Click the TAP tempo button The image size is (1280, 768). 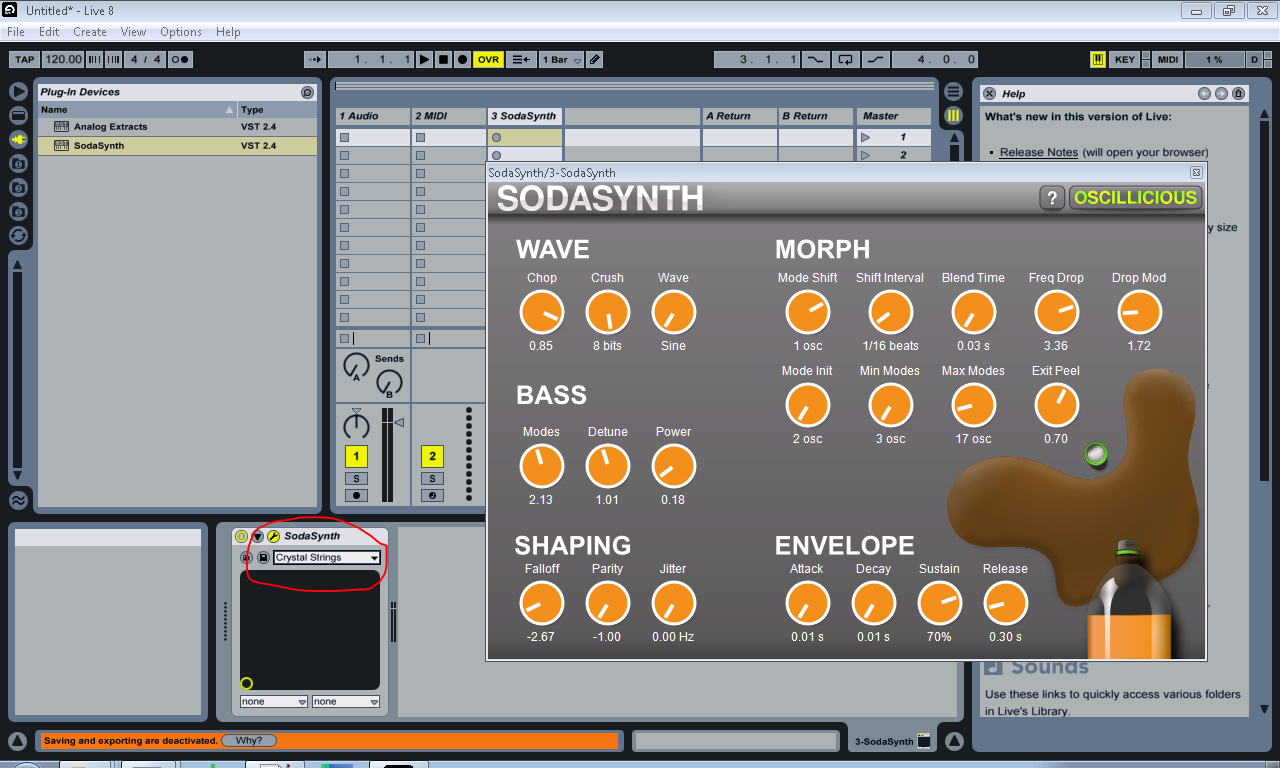(25, 60)
